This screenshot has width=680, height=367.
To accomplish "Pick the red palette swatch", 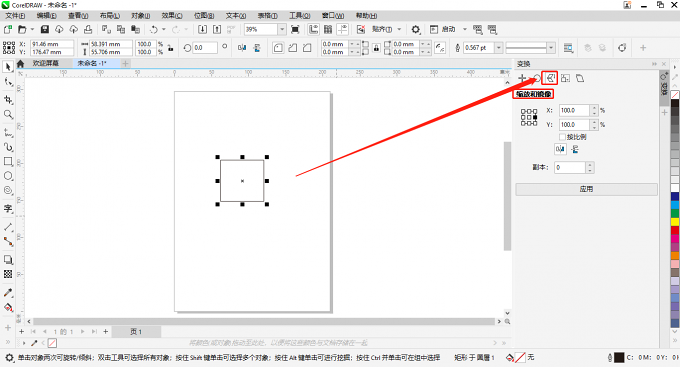I will pyautogui.click(x=675, y=230).
